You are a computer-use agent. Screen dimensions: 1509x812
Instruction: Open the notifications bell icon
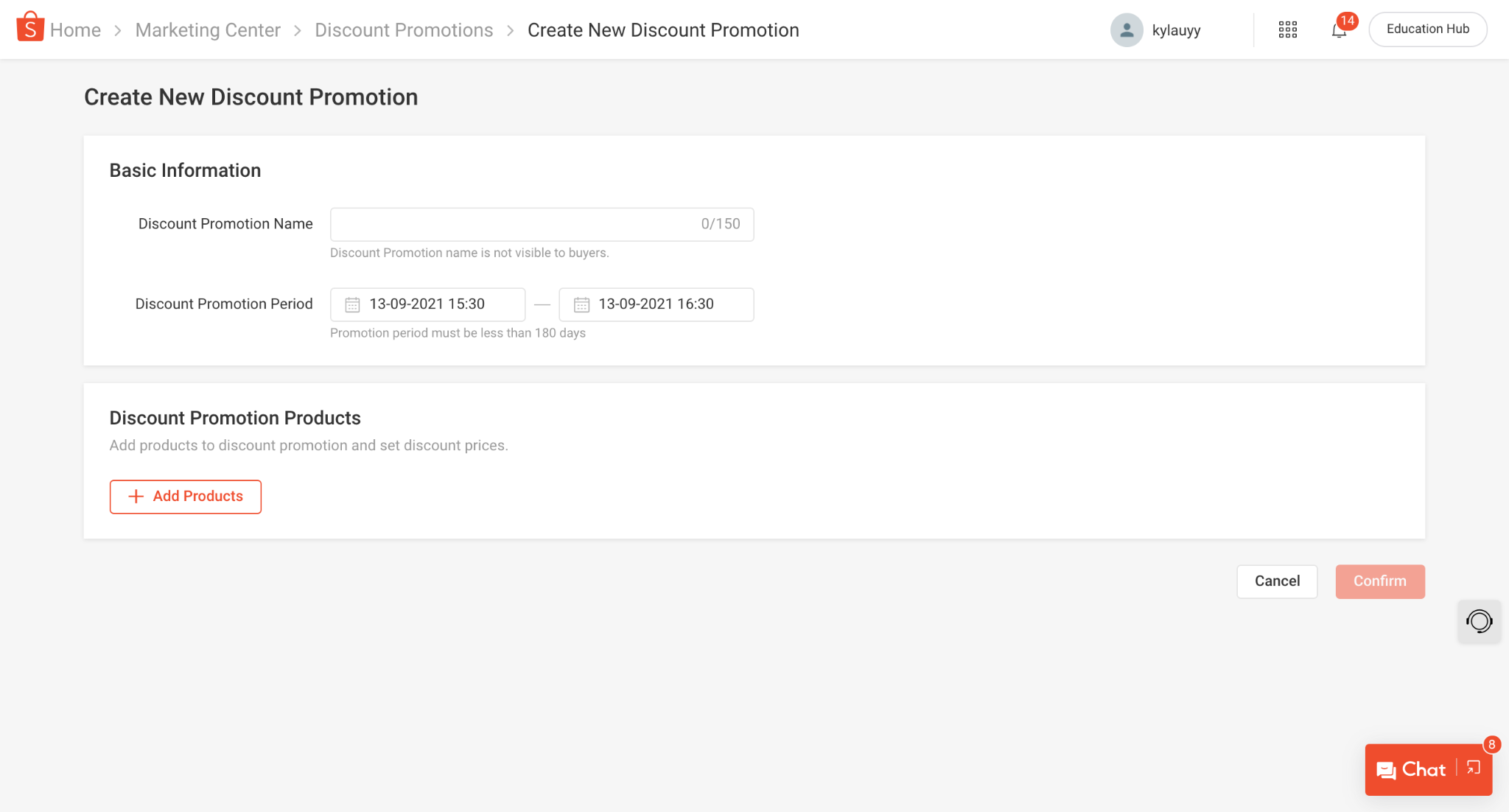(1339, 31)
